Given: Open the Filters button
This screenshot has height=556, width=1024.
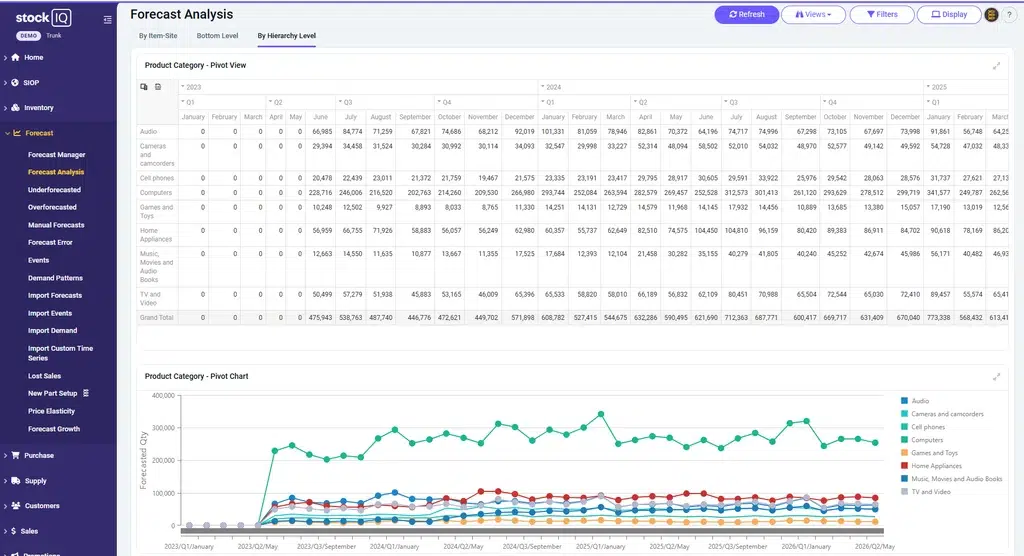Looking at the screenshot, I should tap(882, 14).
